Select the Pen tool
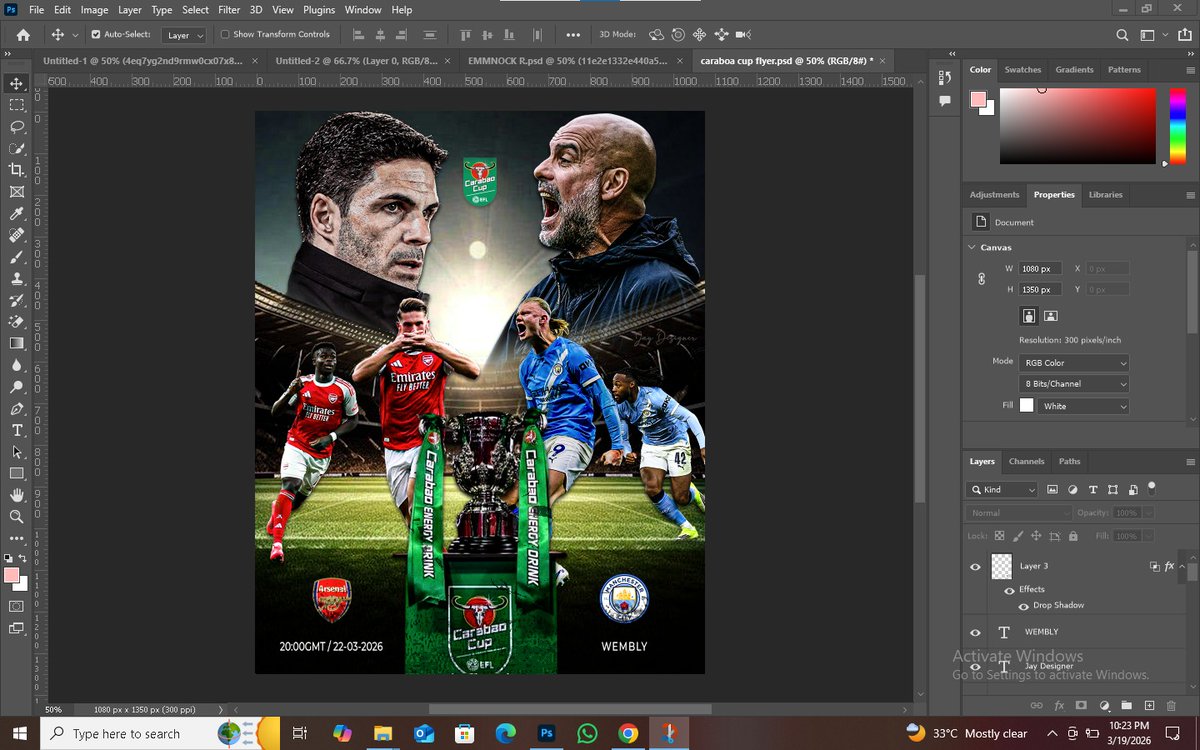Image resolution: width=1200 pixels, height=750 pixels. coord(17,409)
